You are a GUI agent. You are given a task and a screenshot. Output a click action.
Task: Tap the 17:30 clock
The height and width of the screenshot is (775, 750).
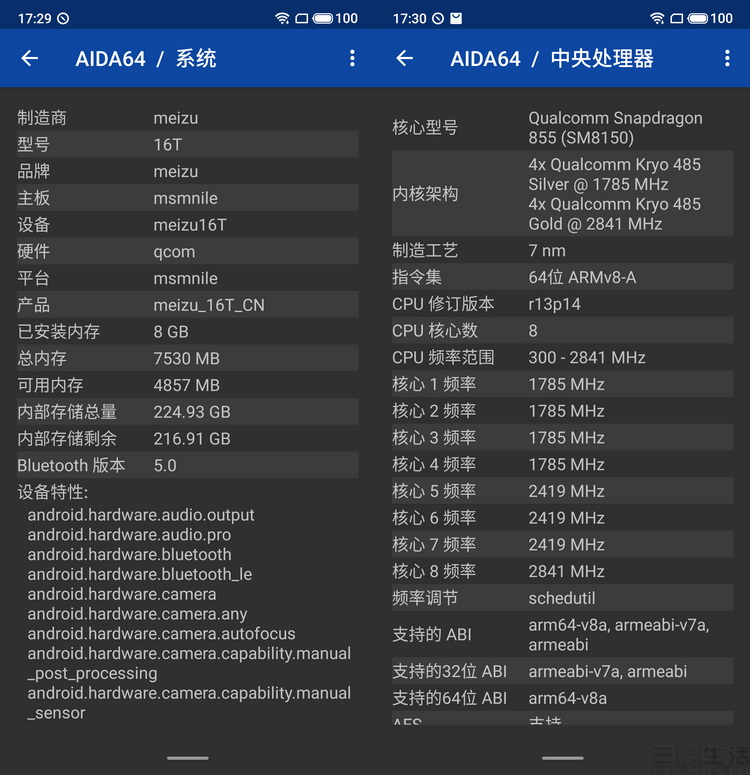click(409, 19)
